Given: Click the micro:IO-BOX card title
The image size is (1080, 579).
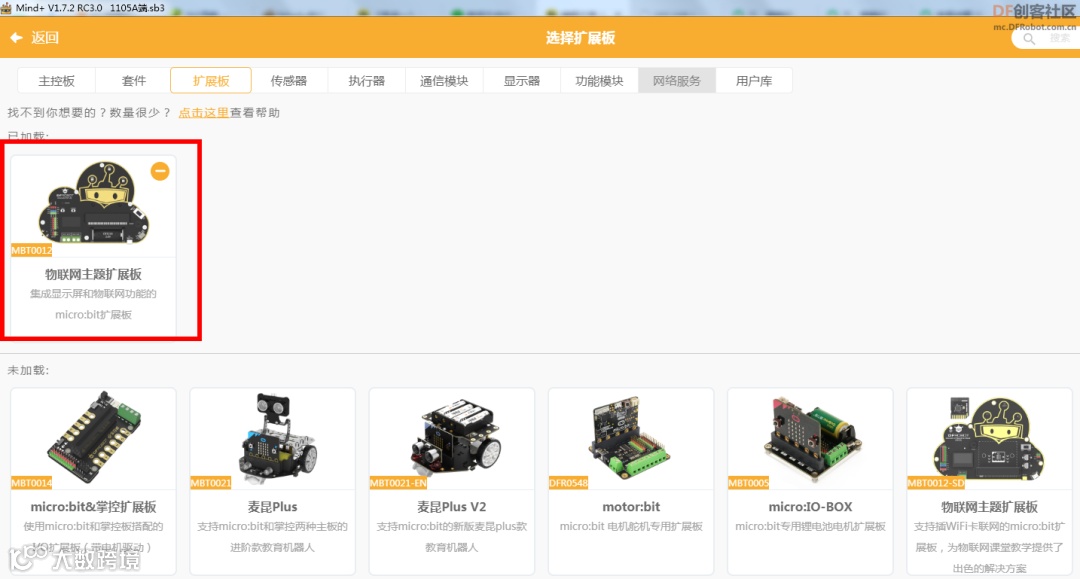Looking at the screenshot, I should (x=810, y=507).
